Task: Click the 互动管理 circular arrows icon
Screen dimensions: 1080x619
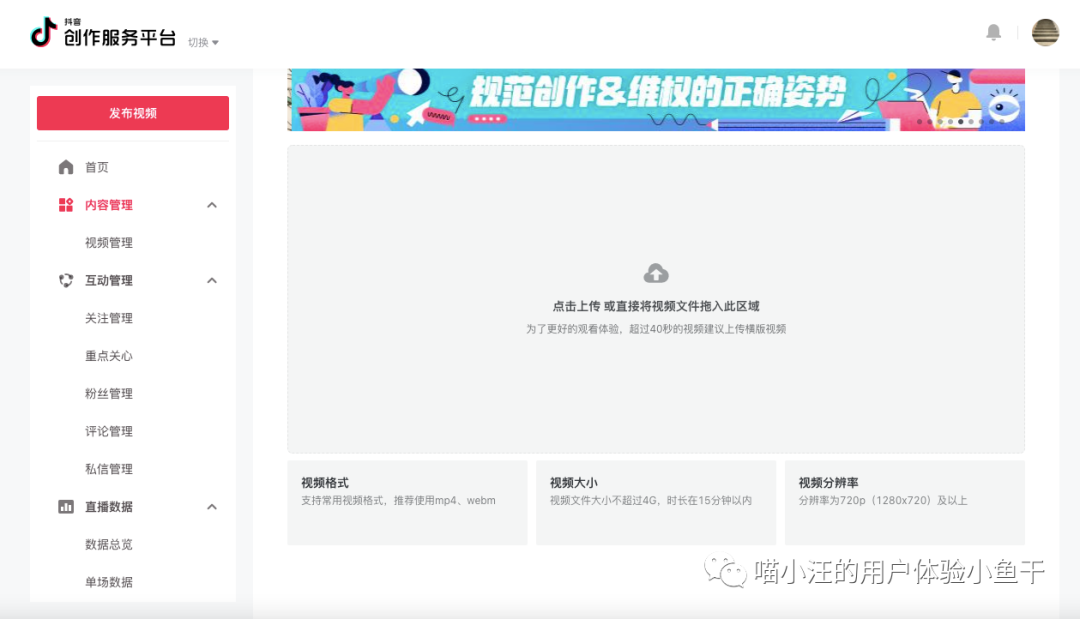Action: pyautogui.click(x=65, y=280)
